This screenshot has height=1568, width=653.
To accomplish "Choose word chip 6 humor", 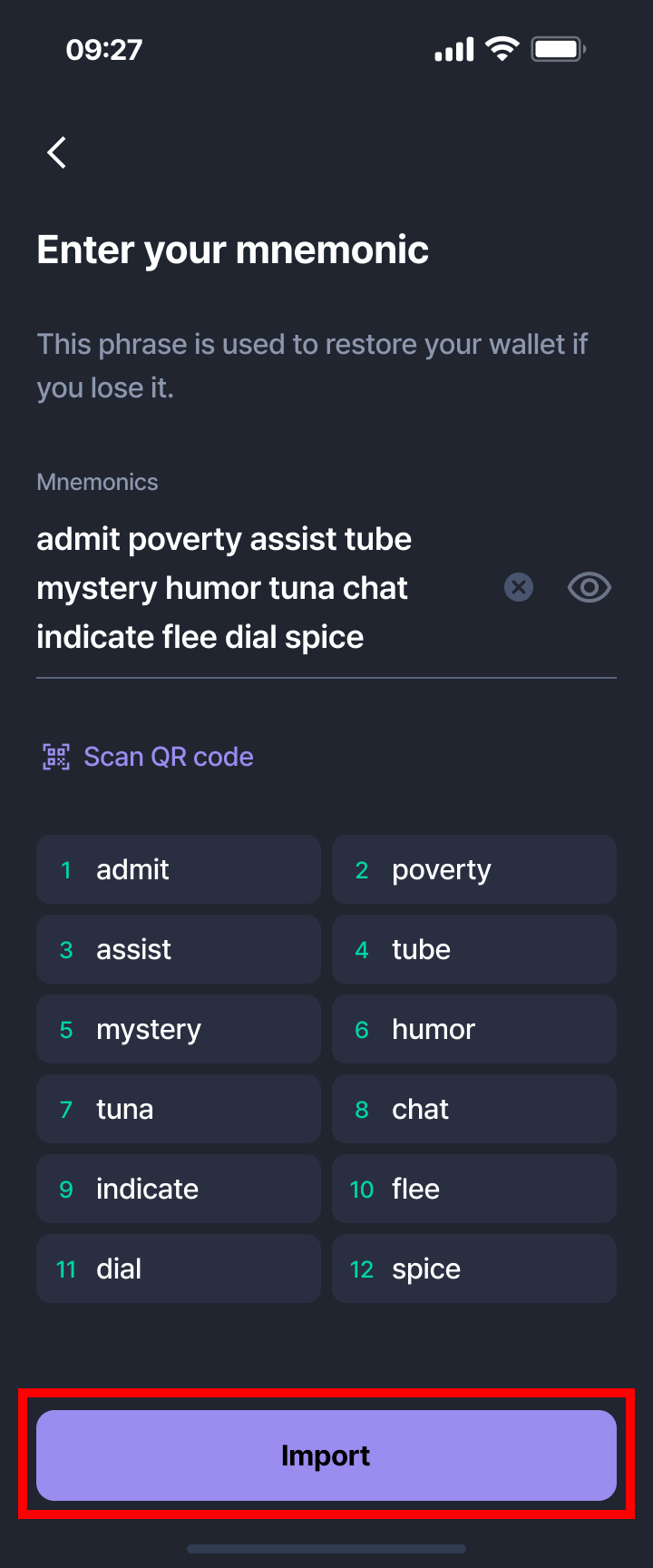I will pyautogui.click(x=474, y=1029).
